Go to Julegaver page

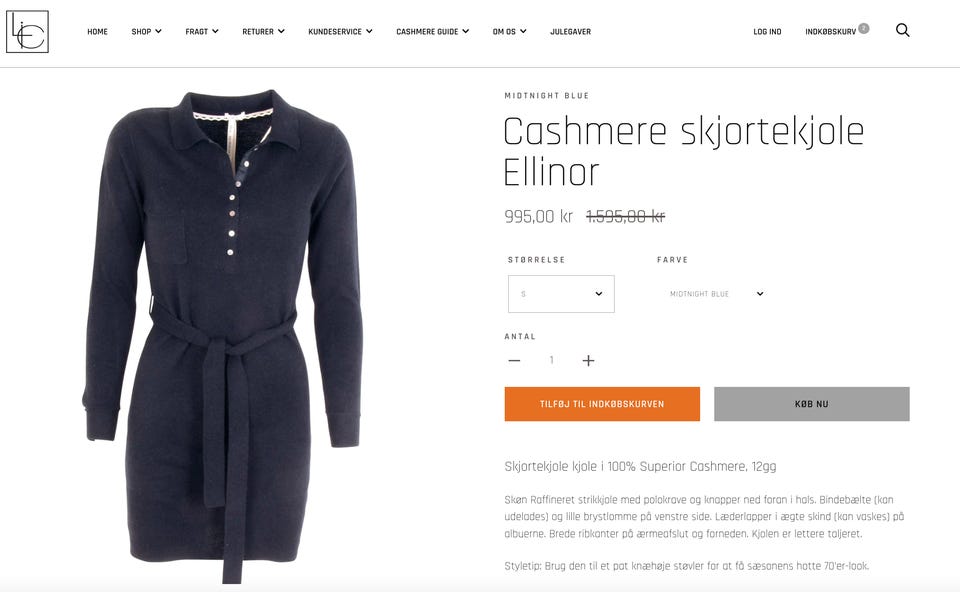click(x=571, y=31)
